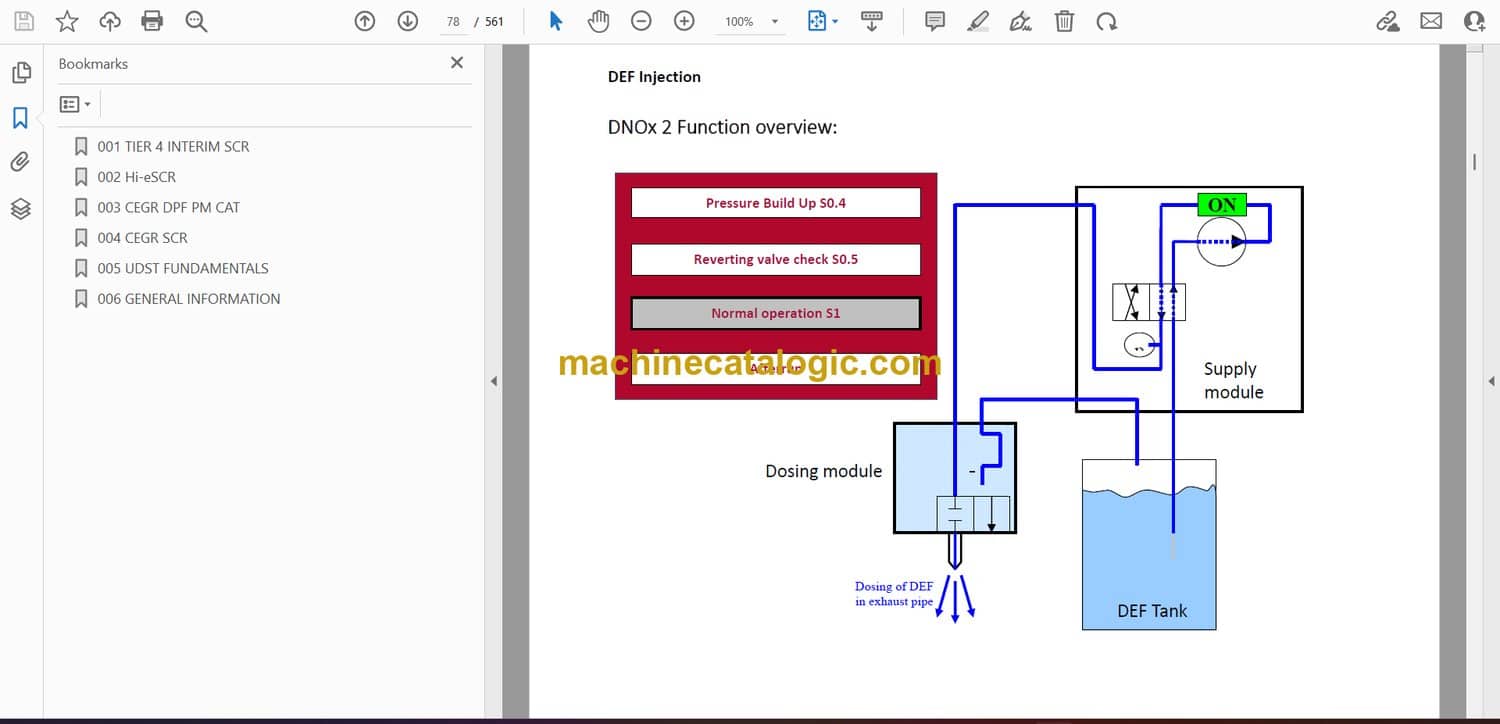Viewport: 1500px width, 724px height.
Task: Go to next page arrow
Action: click(407, 21)
